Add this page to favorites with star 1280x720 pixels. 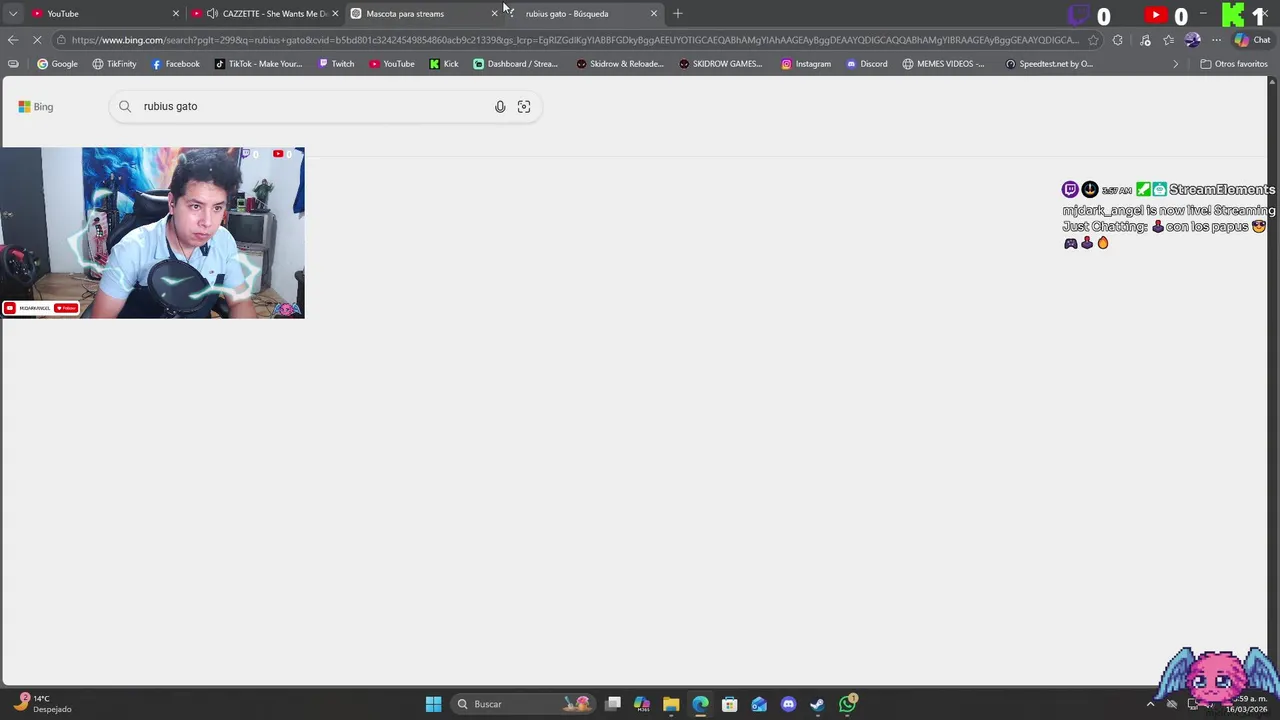pos(1093,40)
